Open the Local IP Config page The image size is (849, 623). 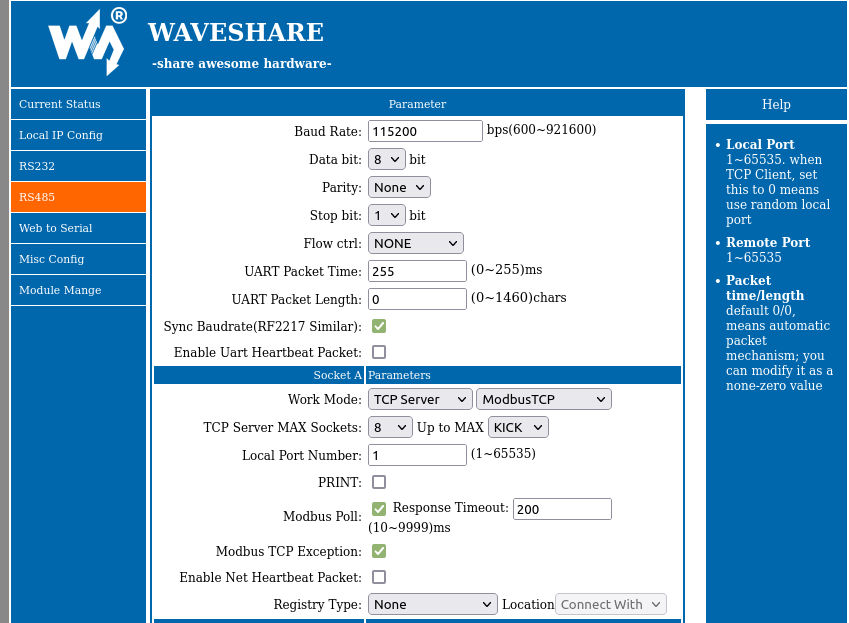78,135
